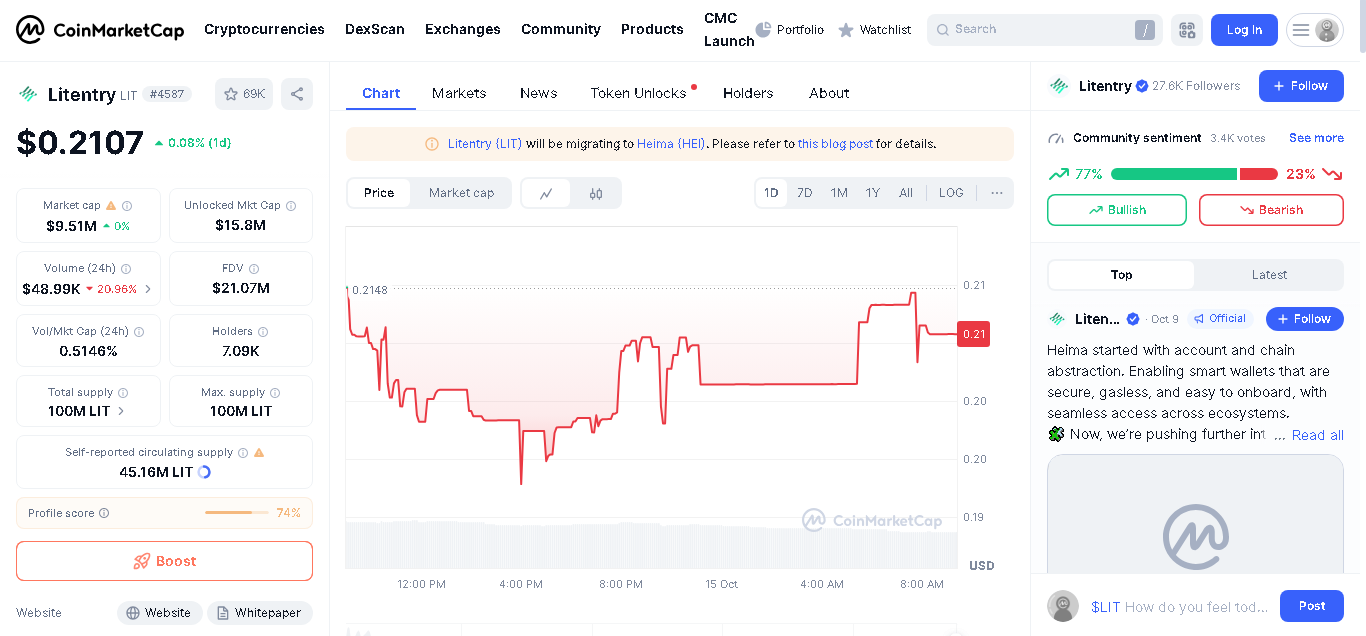The image size is (1366, 636).
Task: Expand the Volume (24h) chevron
Action: click(x=148, y=289)
